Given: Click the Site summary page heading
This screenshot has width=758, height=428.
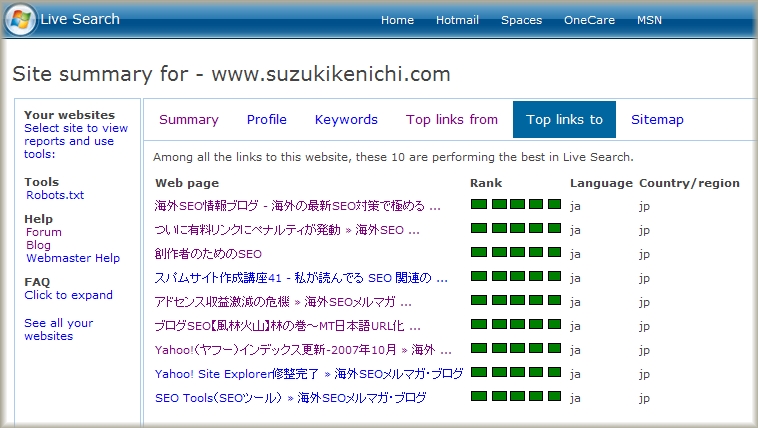Looking at the screenshot, I should point(232,74).
